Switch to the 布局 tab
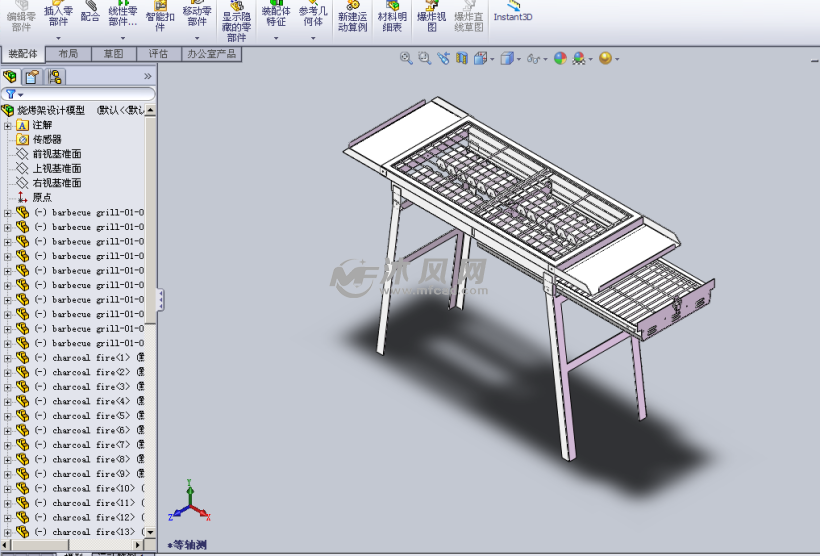The width and height of the screenshot is (820, 556). pos(68,54)
